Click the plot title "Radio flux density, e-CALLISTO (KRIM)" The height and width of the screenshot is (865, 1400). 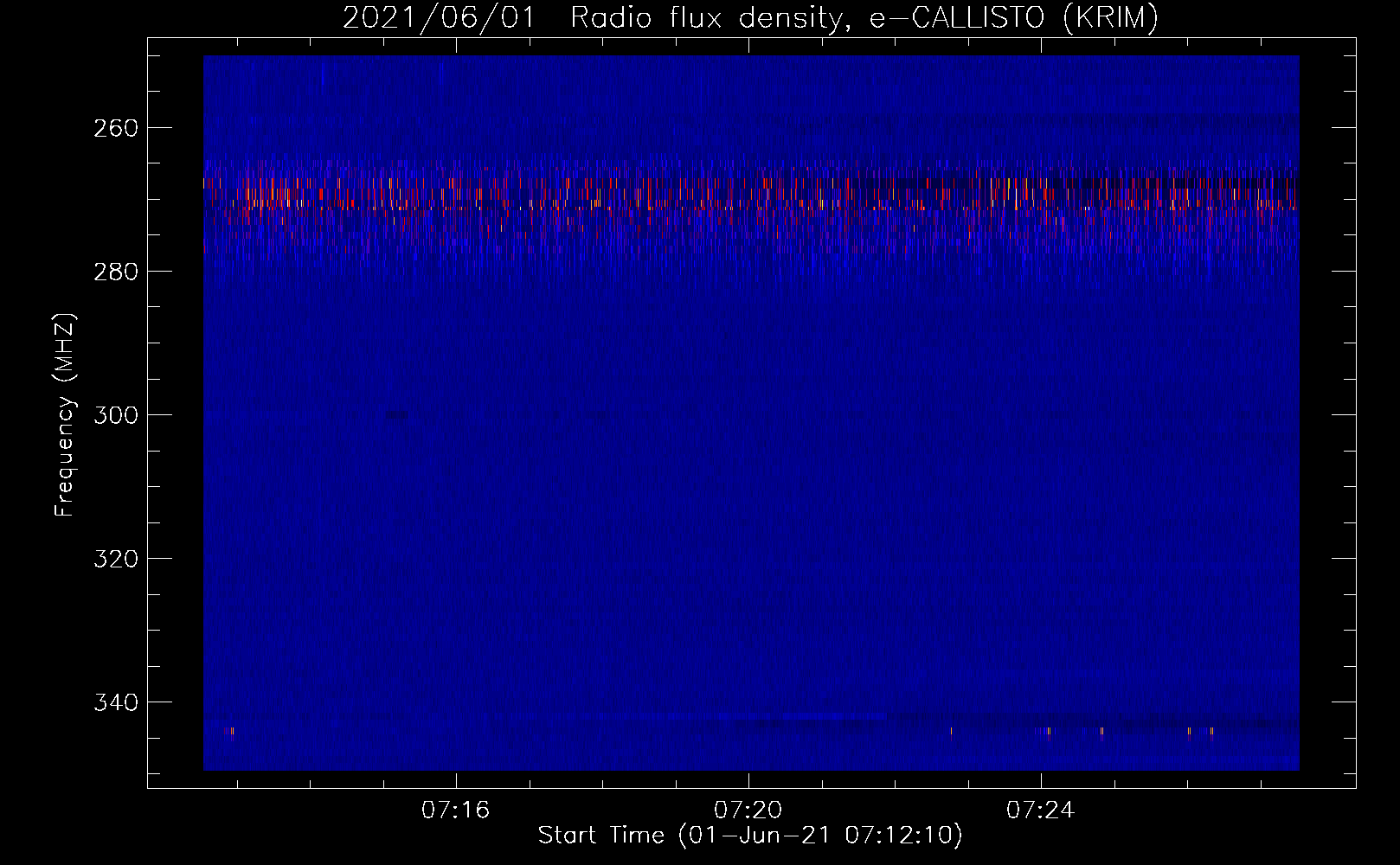click(x=864, y=17)
